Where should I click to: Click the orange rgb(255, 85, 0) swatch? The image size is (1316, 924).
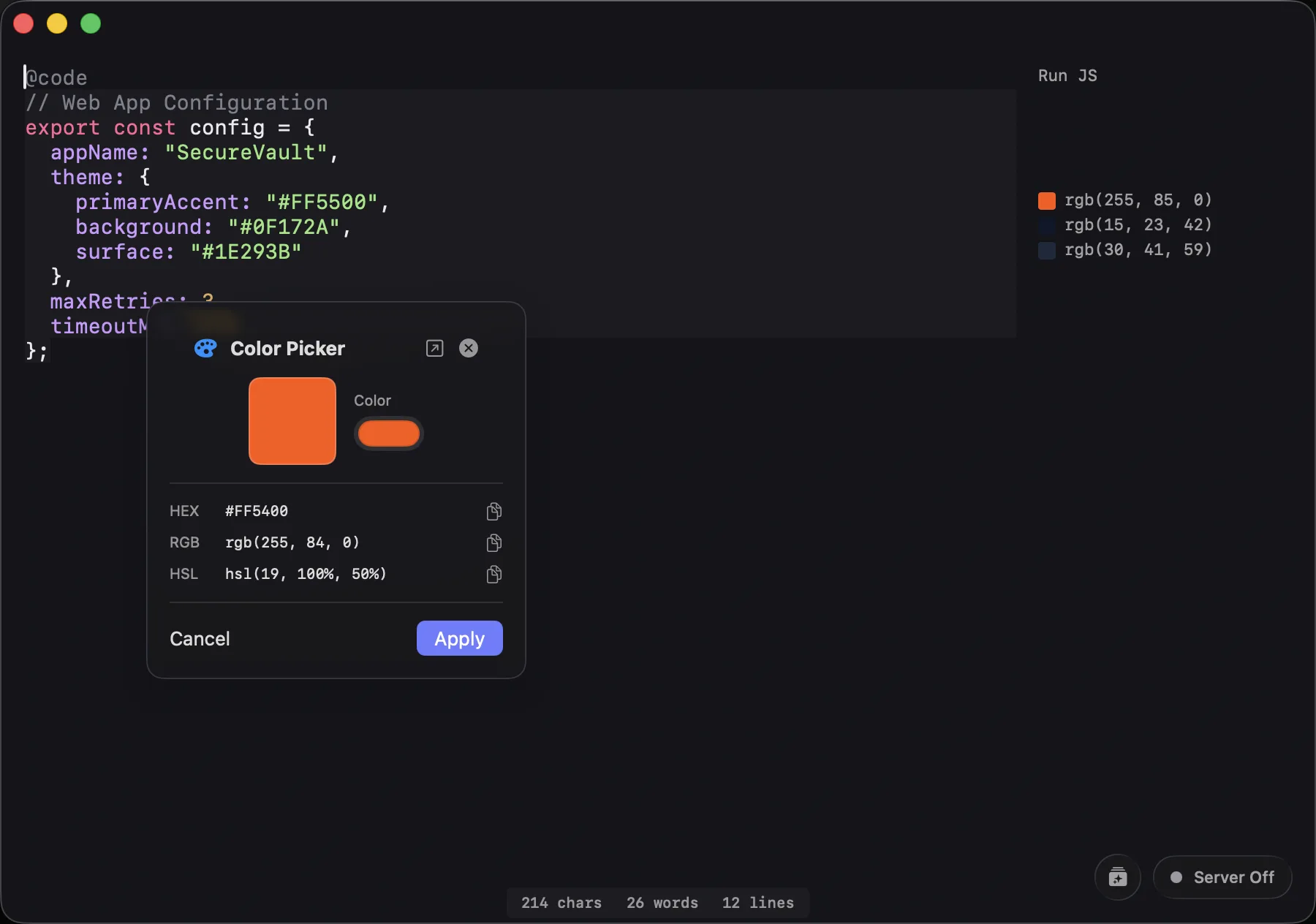[1047, 200]
